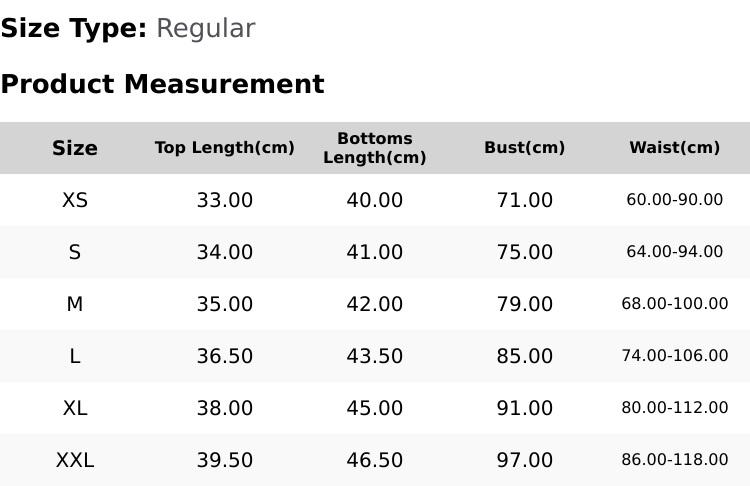Click the S size row label
Viewport: 750px width, 486px height.
click(x=75, y=252)
